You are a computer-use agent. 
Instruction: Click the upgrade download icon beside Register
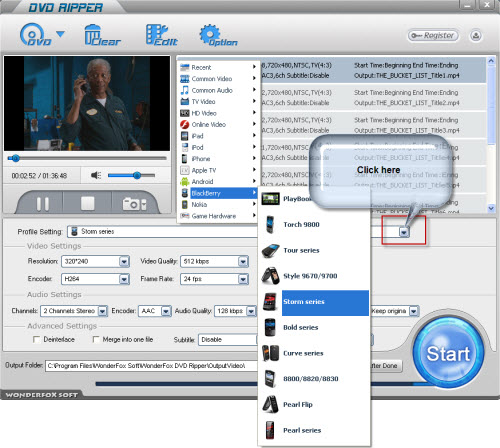(x=476, y=35)
